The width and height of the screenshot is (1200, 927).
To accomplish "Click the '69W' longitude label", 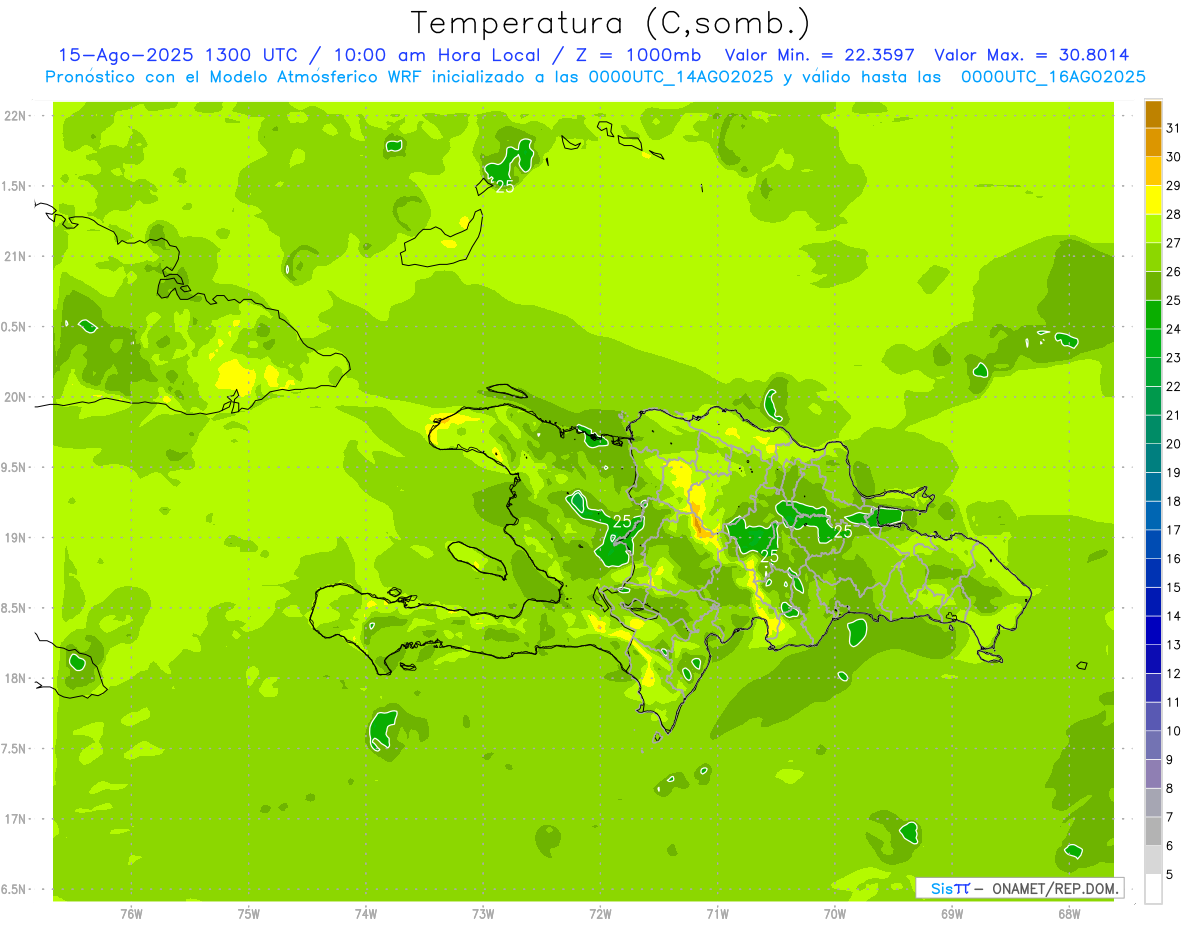I will [x=952, y=914].
